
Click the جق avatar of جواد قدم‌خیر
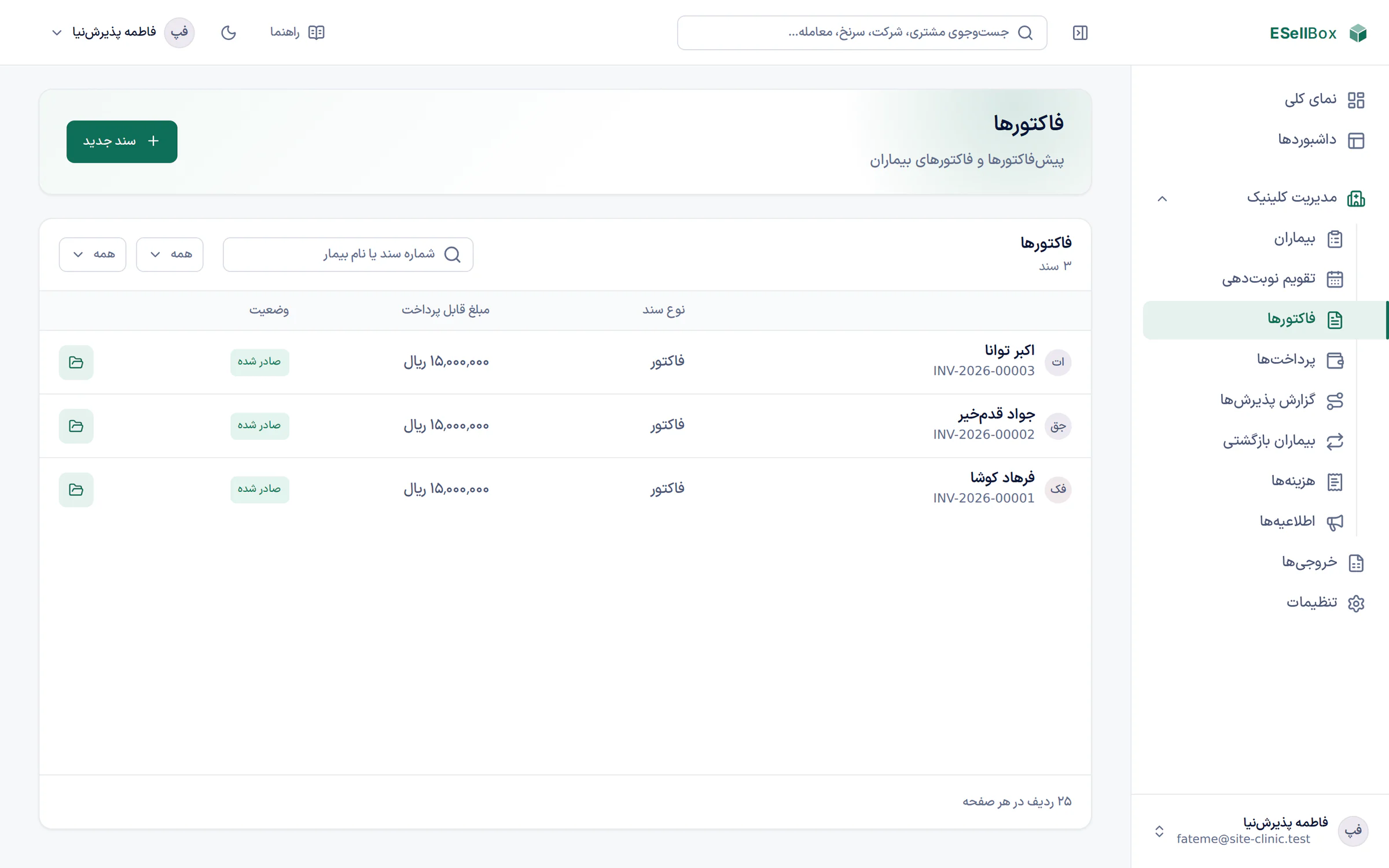click(1058, 426)
